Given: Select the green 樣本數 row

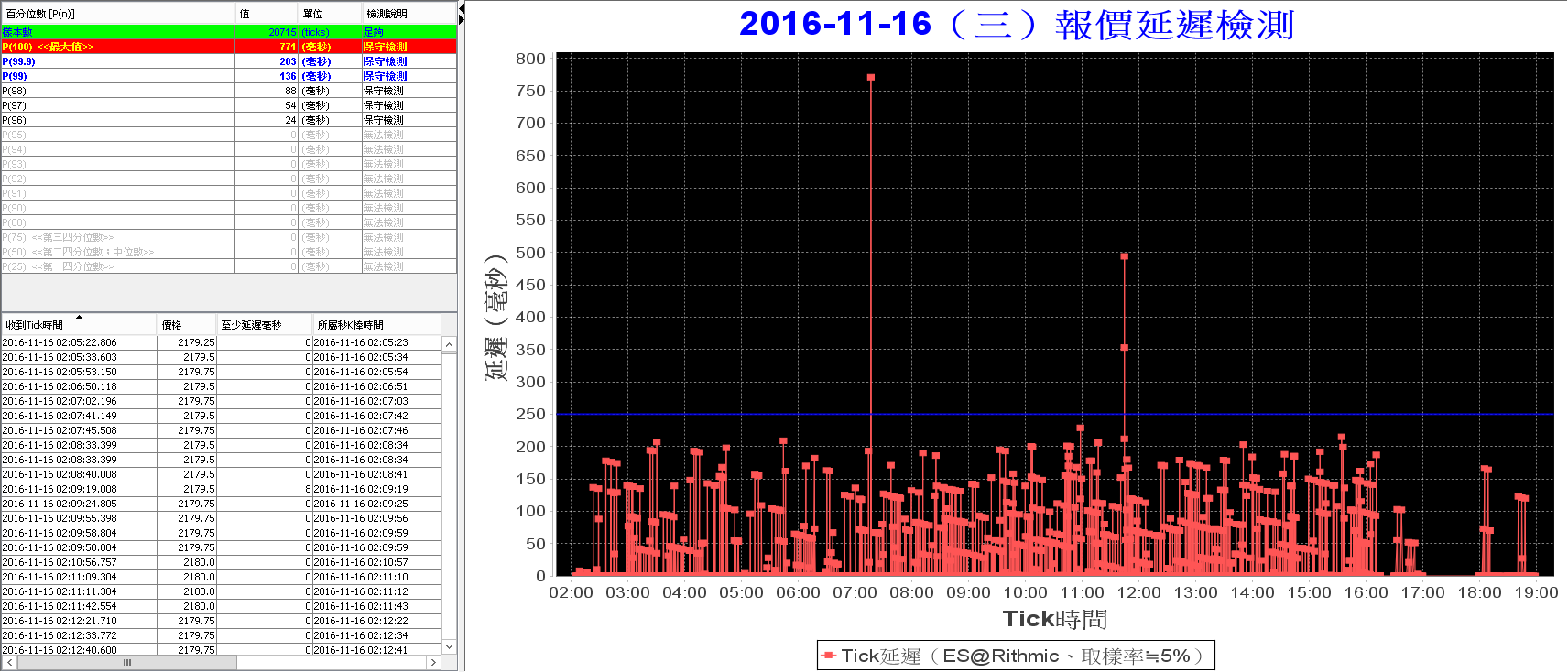Looking at the screenshot, I should pos(229,32).
